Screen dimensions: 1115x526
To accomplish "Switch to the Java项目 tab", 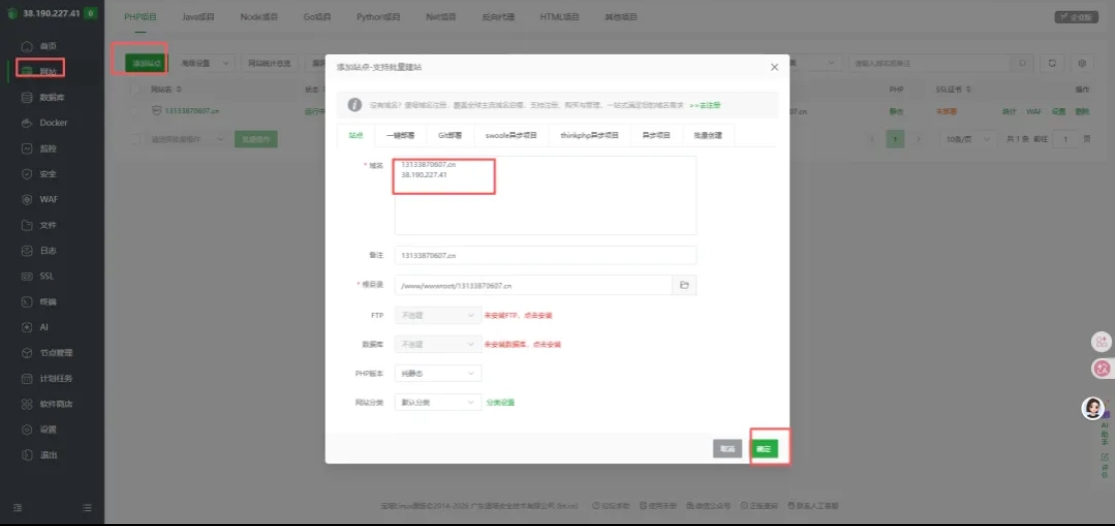I will coord(198,17).
